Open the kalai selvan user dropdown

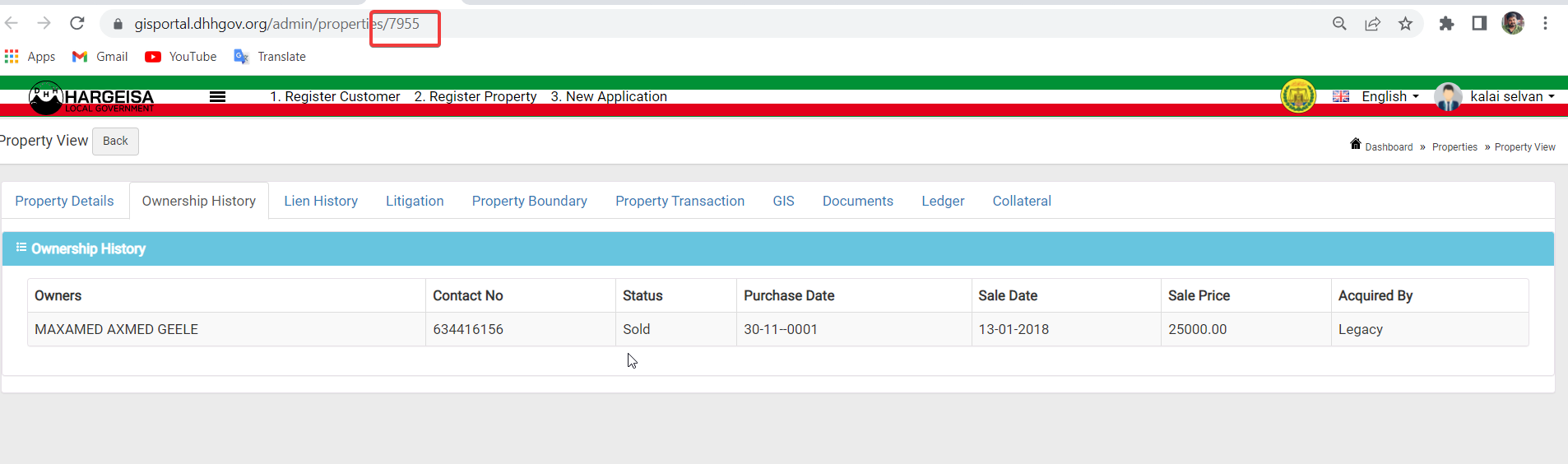[x=1495, y=96]
